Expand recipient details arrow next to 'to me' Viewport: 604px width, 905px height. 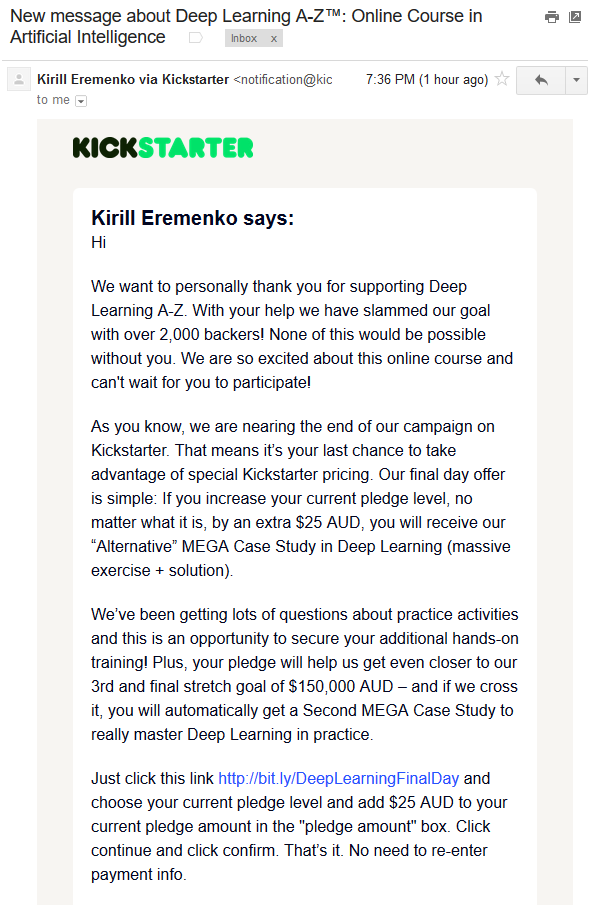(x=81, y=100)
